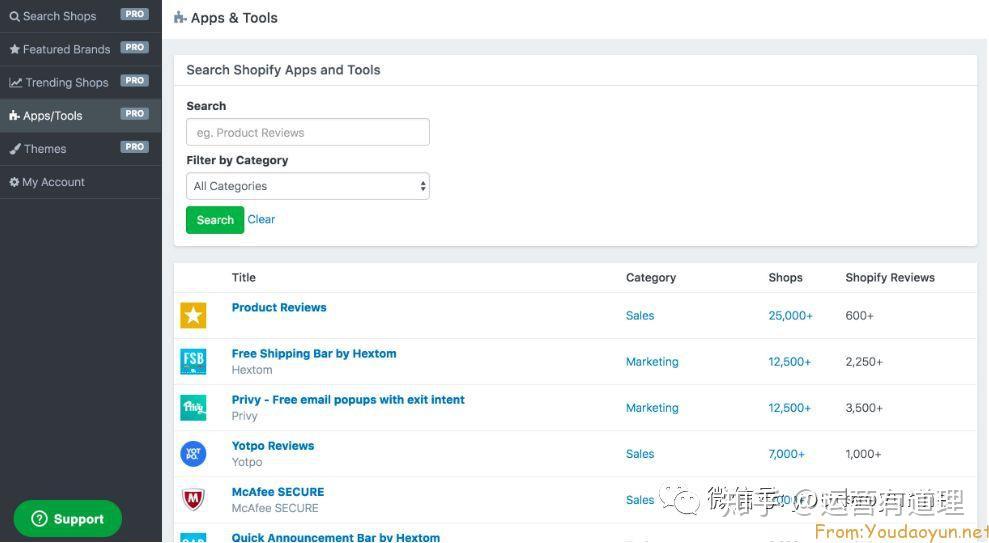Open Quick Announcement Bar by Hextom
Screen dimensions: 989x543
pyautogui.click(x=336, y=537)
